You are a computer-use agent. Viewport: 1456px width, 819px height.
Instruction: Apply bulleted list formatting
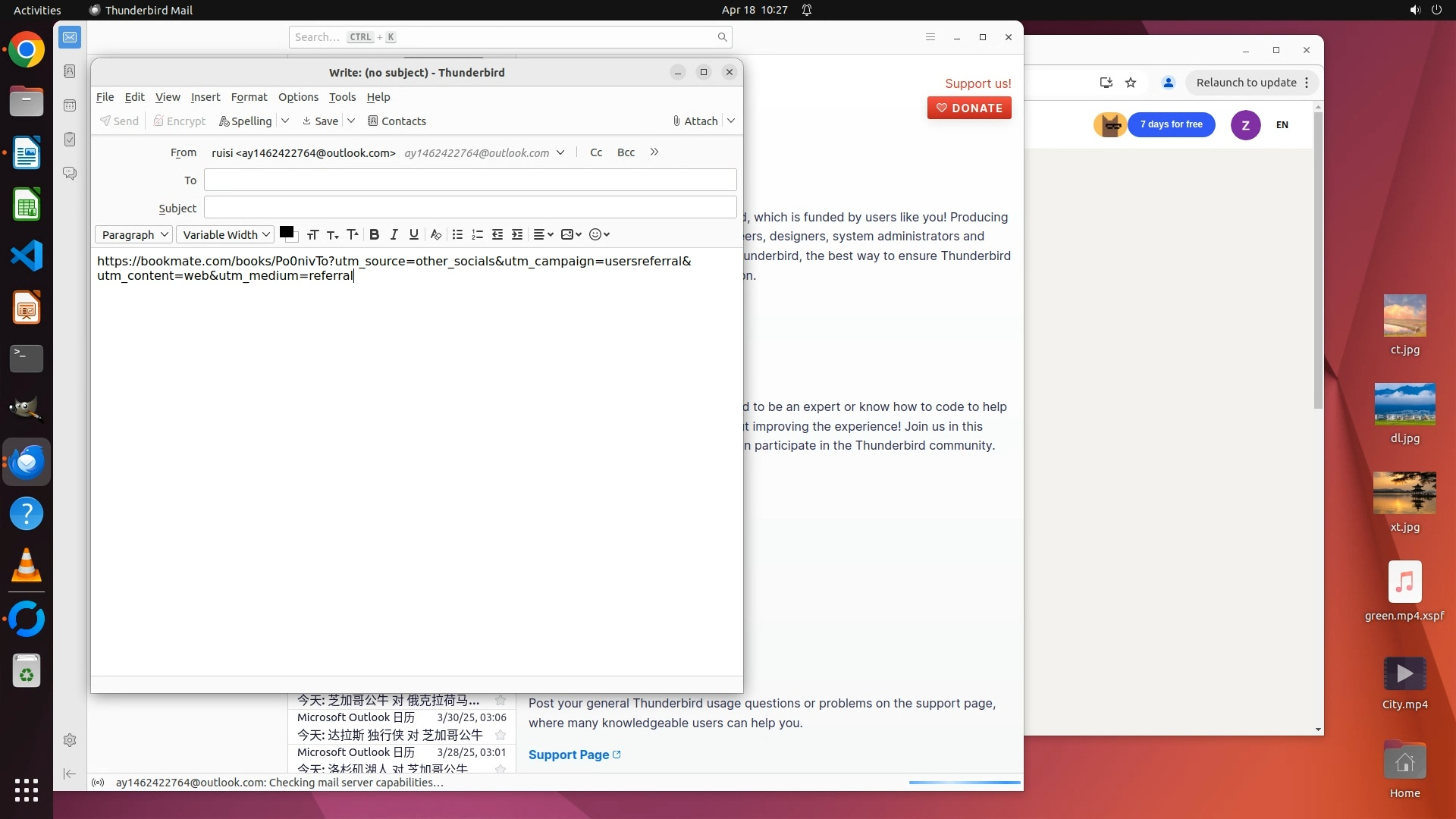coord(457,235)
